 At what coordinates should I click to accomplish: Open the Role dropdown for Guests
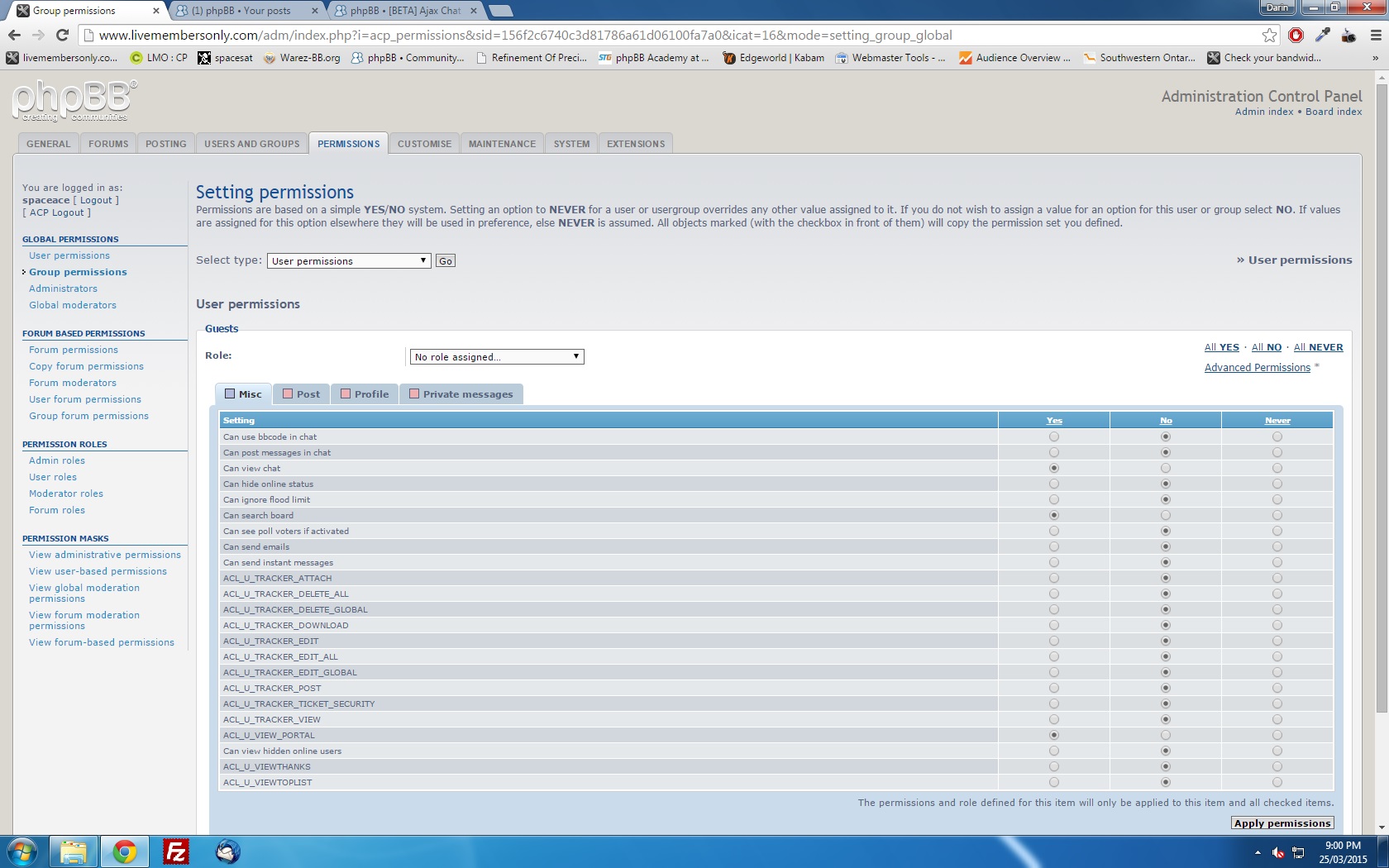[x=497, y=356]
